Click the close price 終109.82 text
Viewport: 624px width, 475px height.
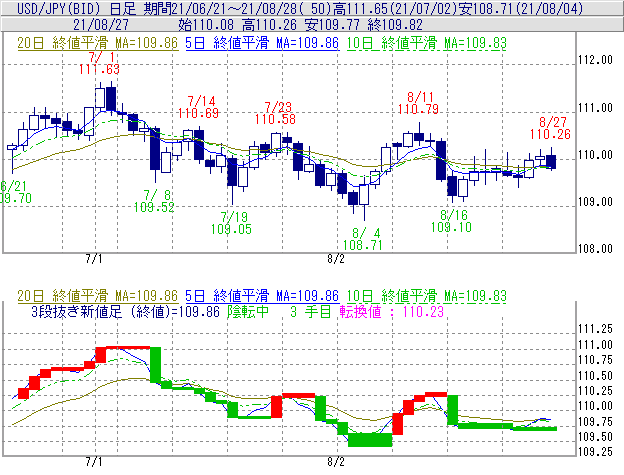tap(395, 25)
